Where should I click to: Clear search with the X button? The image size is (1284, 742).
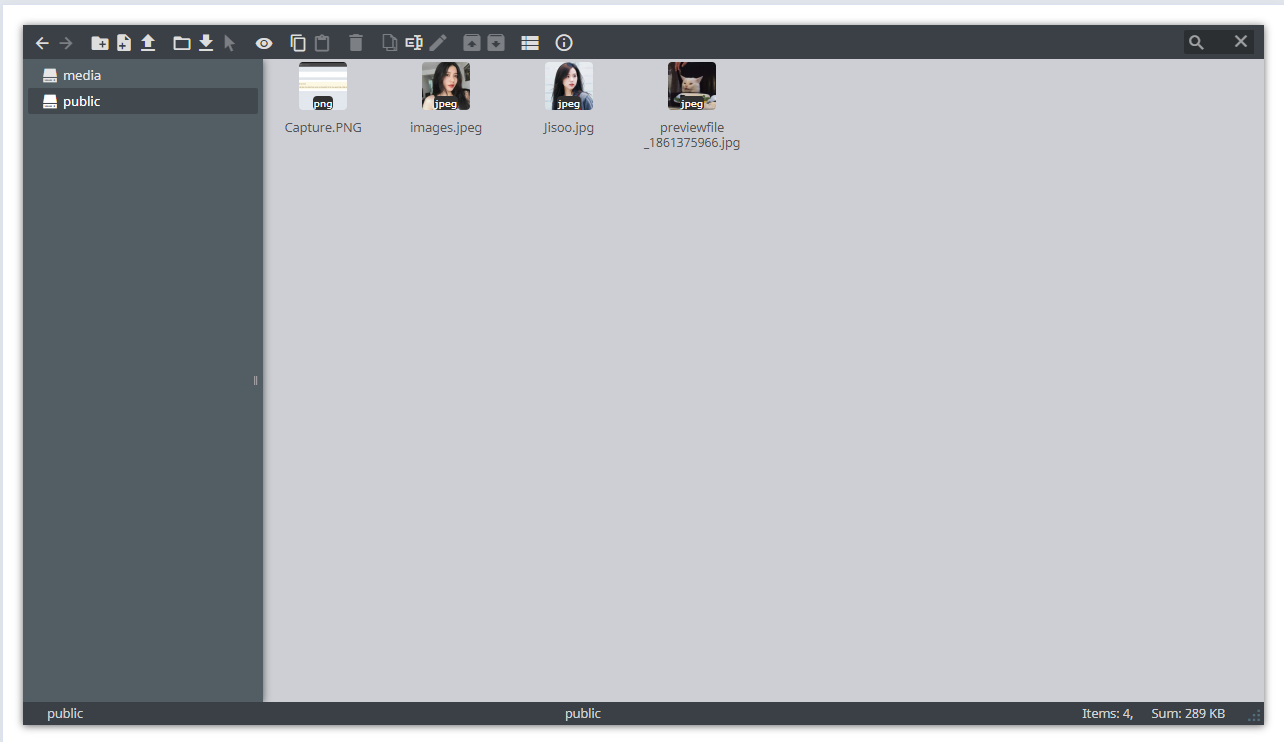tap(1241, 42)
